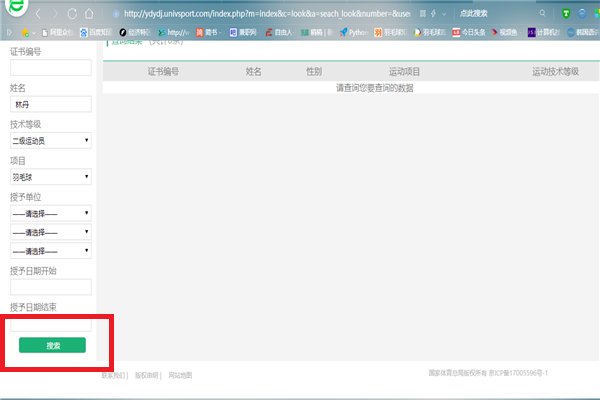Open the http:// bookmark with green icon
This screenshot has height=400, width=600.
[x=174, y=33]
